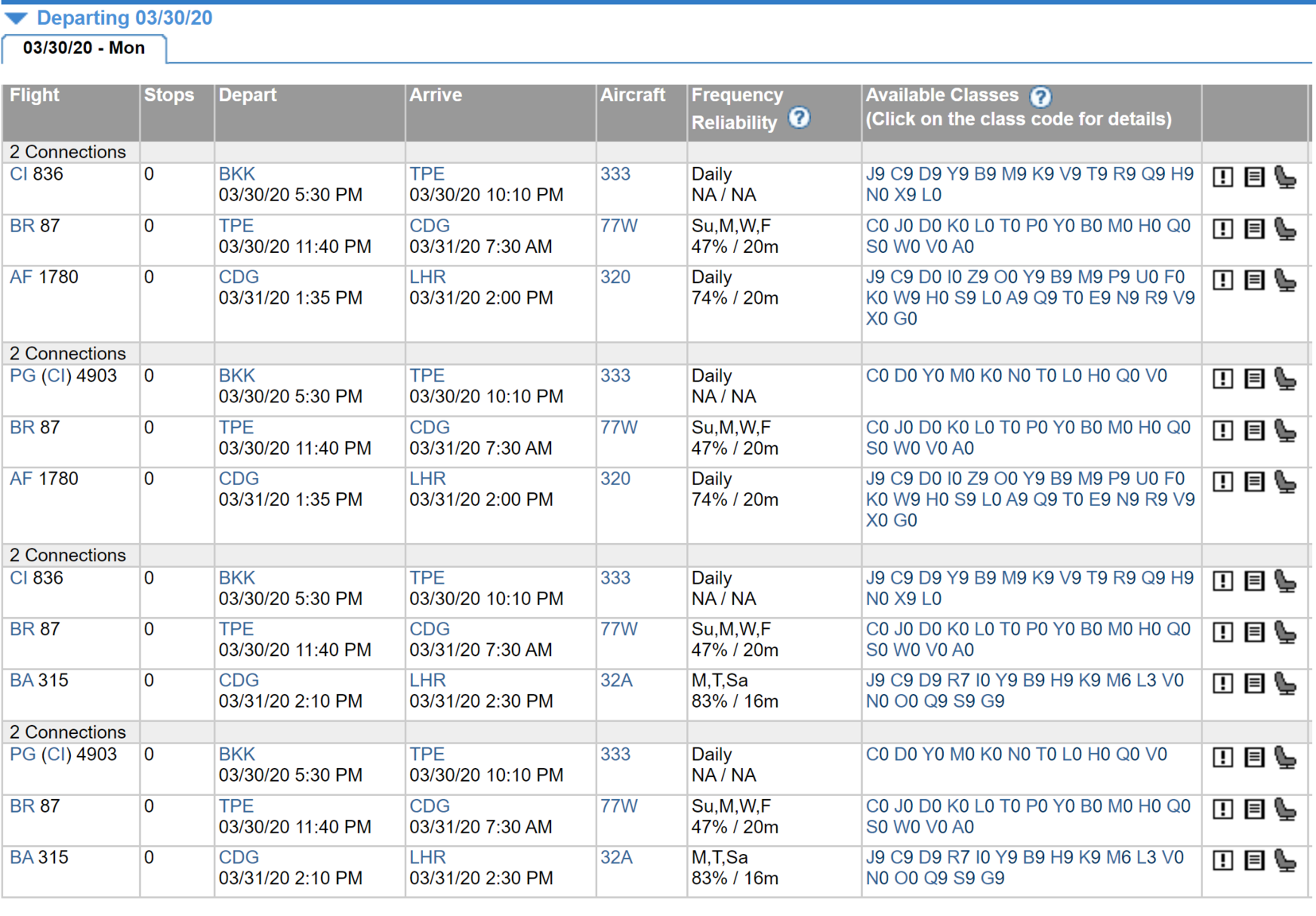
Task: Click A0 class code for BR 87 in first itinerary
Action: 963,246
